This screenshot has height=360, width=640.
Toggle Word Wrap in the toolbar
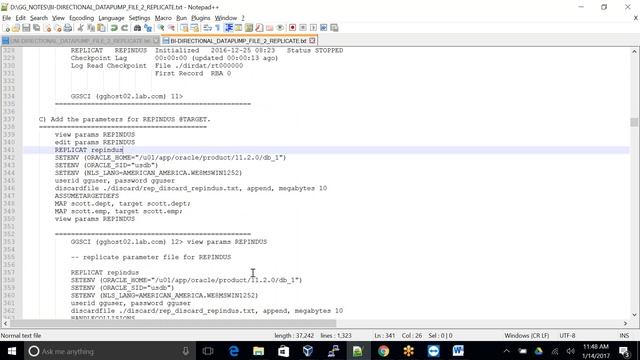(207, 28)
